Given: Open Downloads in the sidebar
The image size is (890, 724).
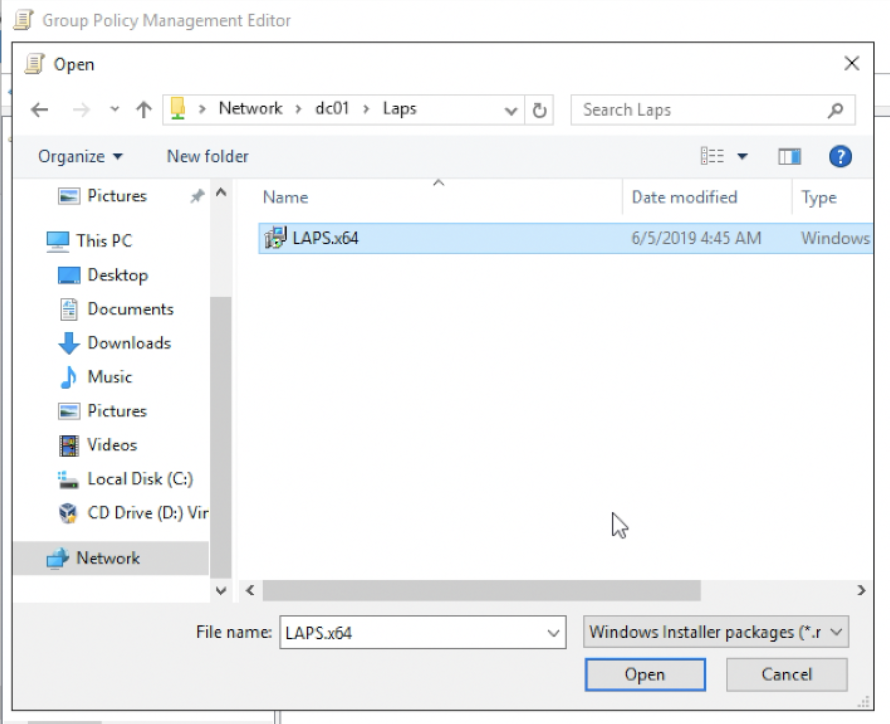Looking at the screenshot, I should point(129,343).
